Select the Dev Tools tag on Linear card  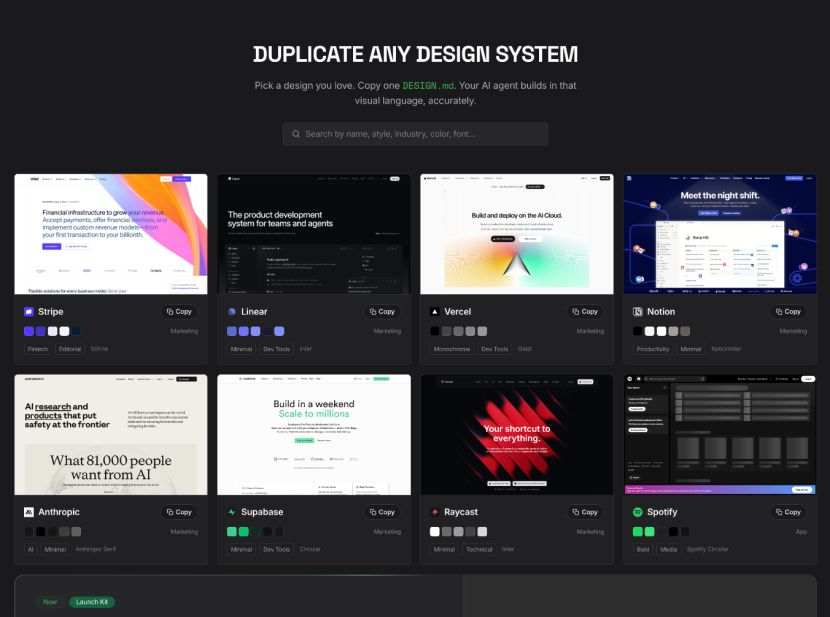coord(276,349)
